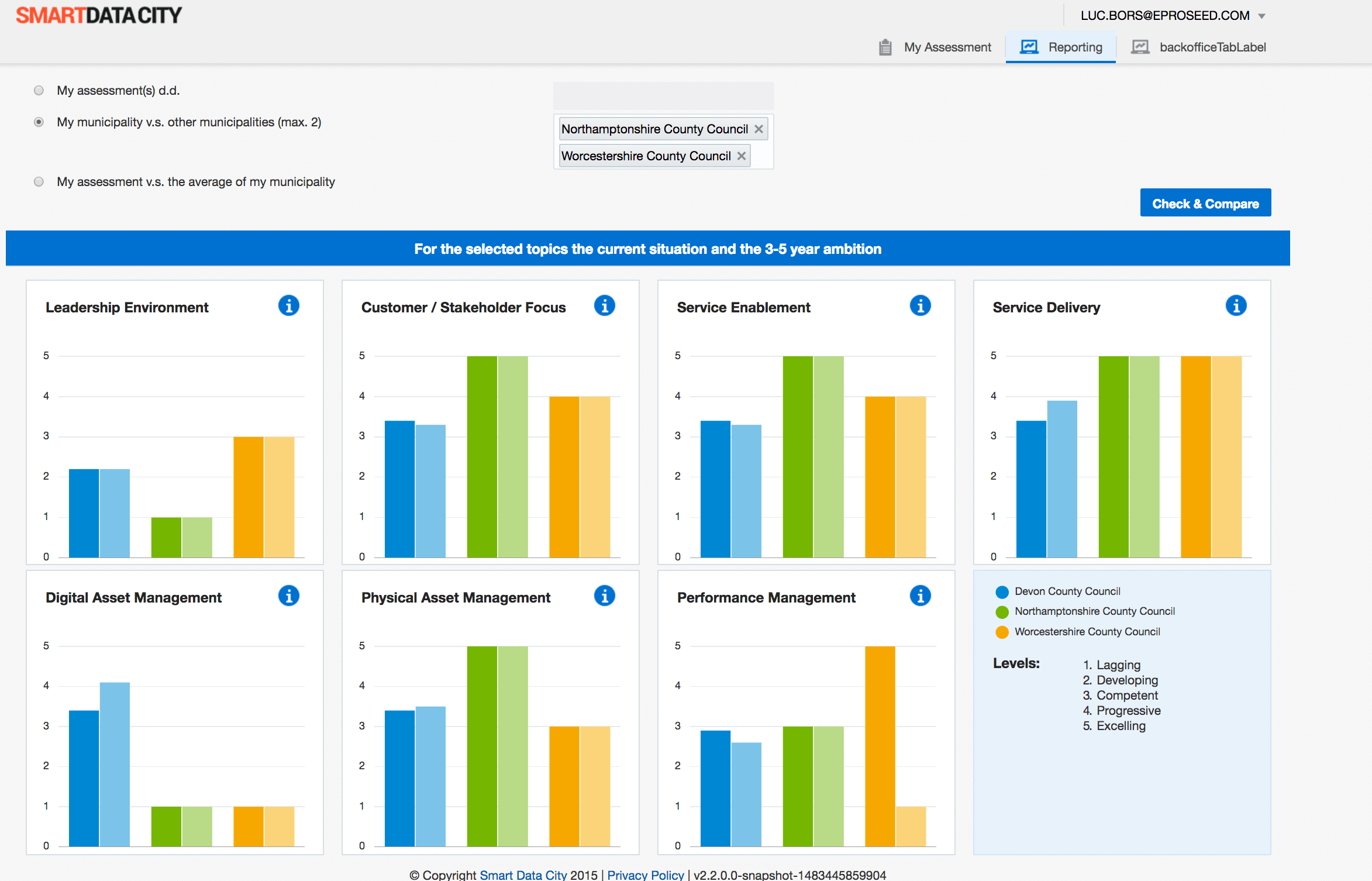The height and width of the screenshot is (881, 1372).
Task: Select municipality vs other municipalities radio
Action: pyautogui.click(x=39, y=122)
